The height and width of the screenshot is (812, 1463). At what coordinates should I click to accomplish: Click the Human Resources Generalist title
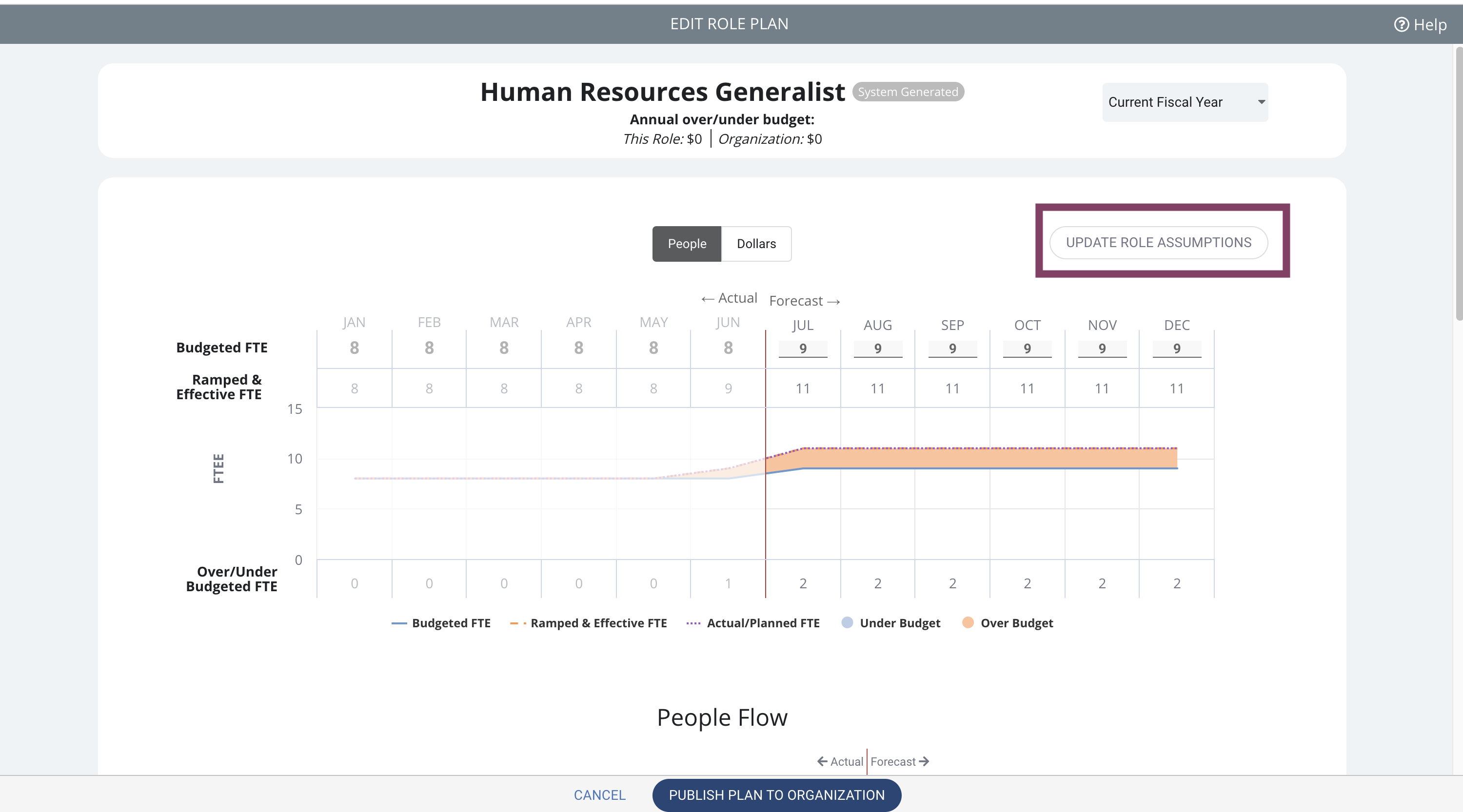pyautogui.click(x=662, y=92)
